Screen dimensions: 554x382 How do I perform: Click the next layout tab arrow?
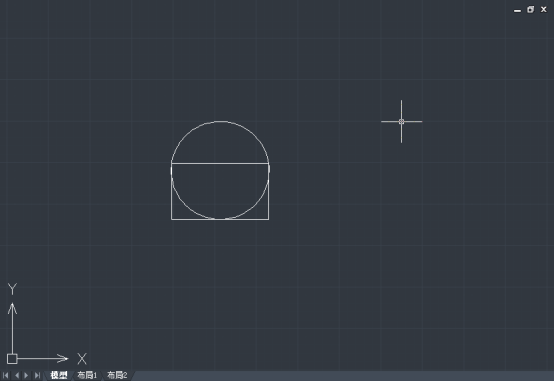click(26, 375)
